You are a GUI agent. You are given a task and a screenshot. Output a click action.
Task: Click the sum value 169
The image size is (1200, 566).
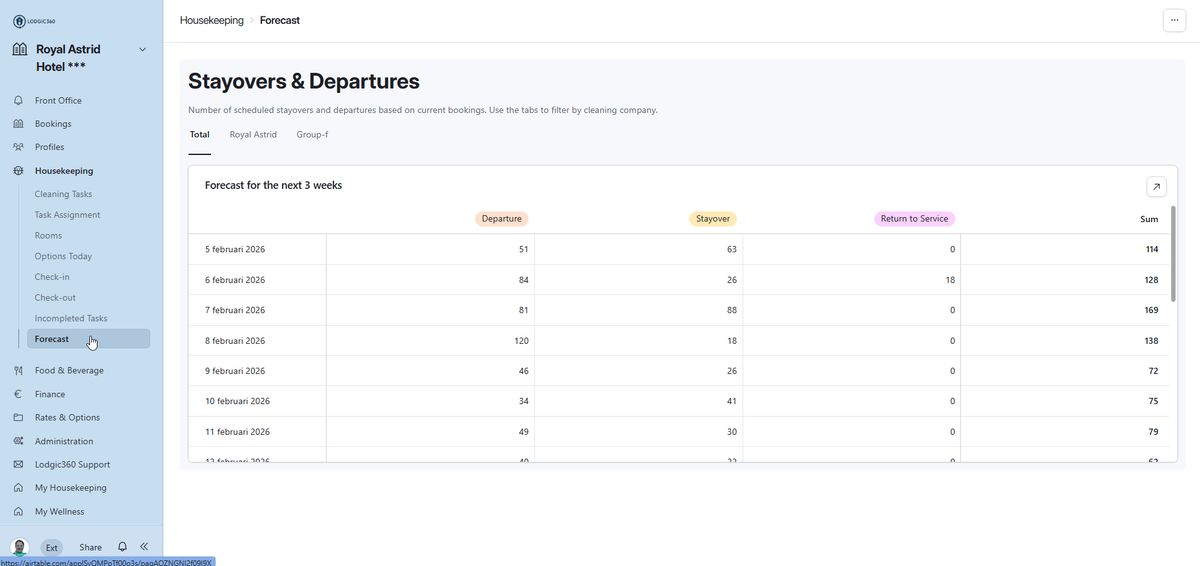1151,310
